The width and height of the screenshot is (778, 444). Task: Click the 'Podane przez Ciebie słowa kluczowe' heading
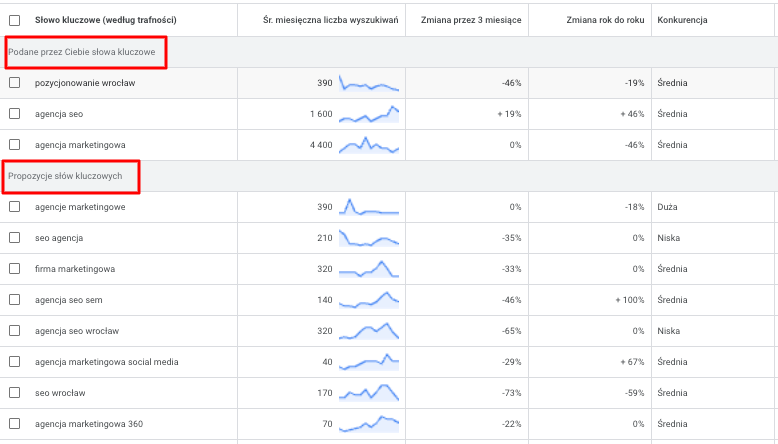point(82,52)
